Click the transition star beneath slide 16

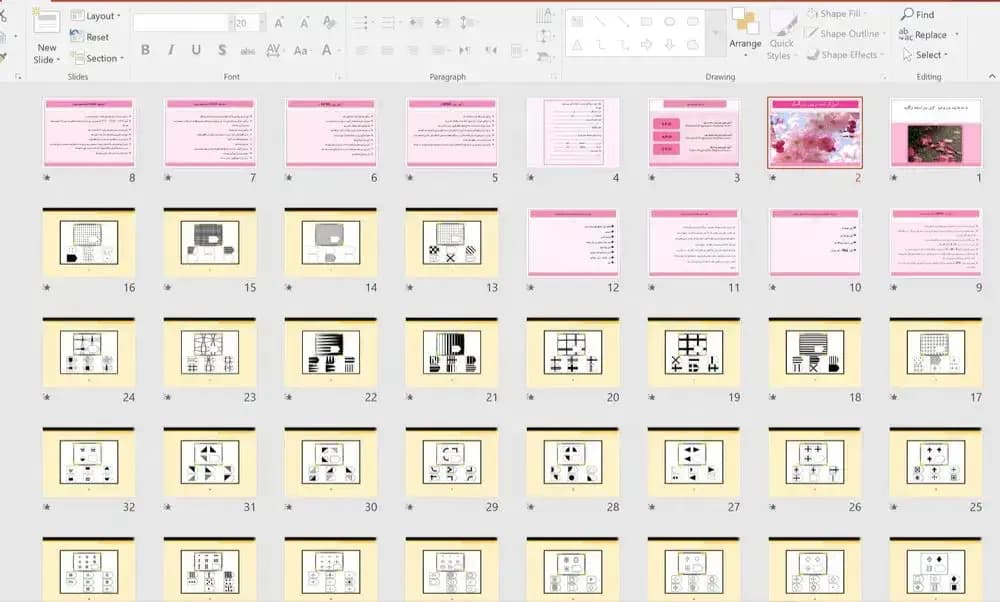47,288
